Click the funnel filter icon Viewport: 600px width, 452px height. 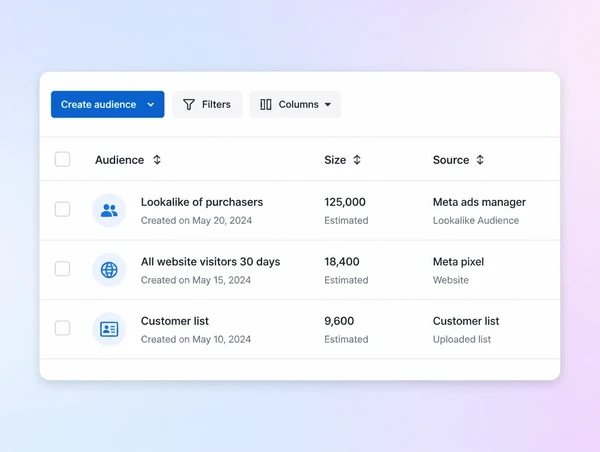pyautogui.click(x=189, y=104)
